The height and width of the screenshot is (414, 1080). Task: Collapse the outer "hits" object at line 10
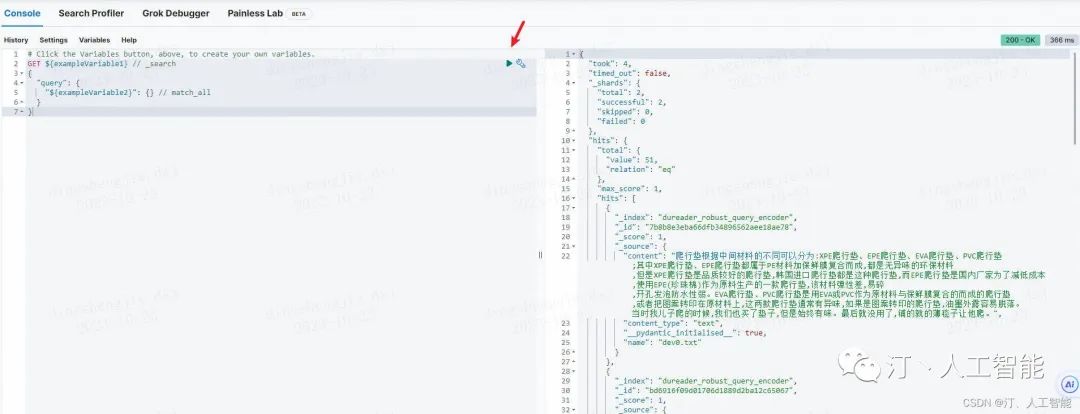tap(573, 140)
